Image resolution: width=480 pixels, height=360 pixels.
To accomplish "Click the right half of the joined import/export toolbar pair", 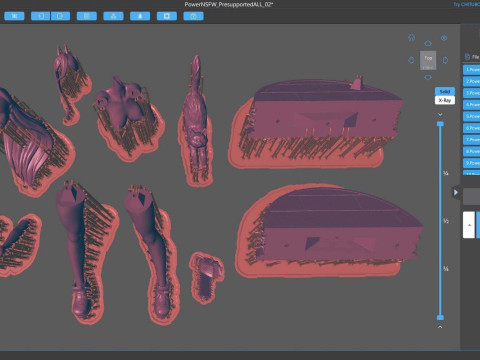I will coord(60,16).
